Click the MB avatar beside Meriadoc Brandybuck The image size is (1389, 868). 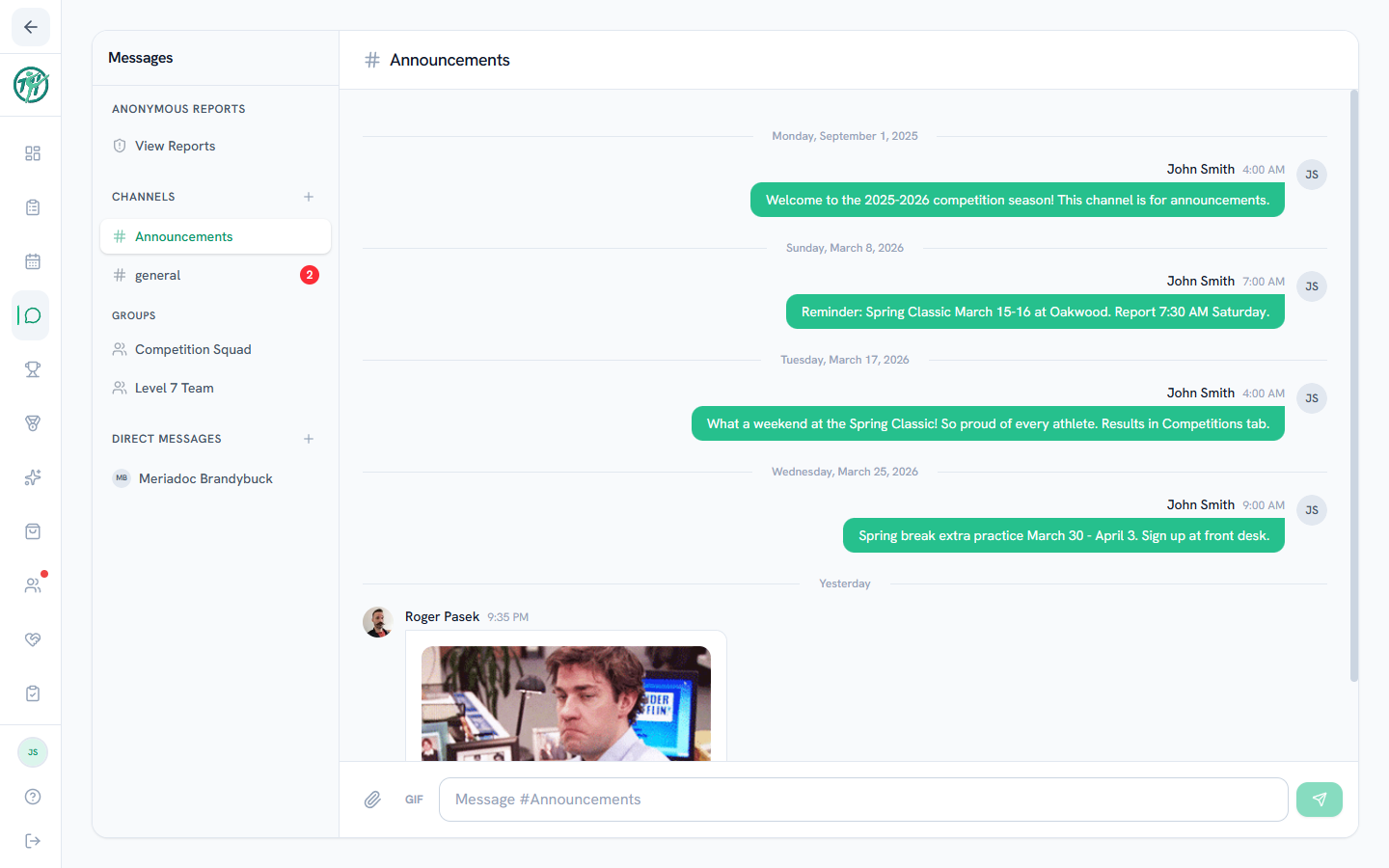pyautogui.click(x=122, y=478)
